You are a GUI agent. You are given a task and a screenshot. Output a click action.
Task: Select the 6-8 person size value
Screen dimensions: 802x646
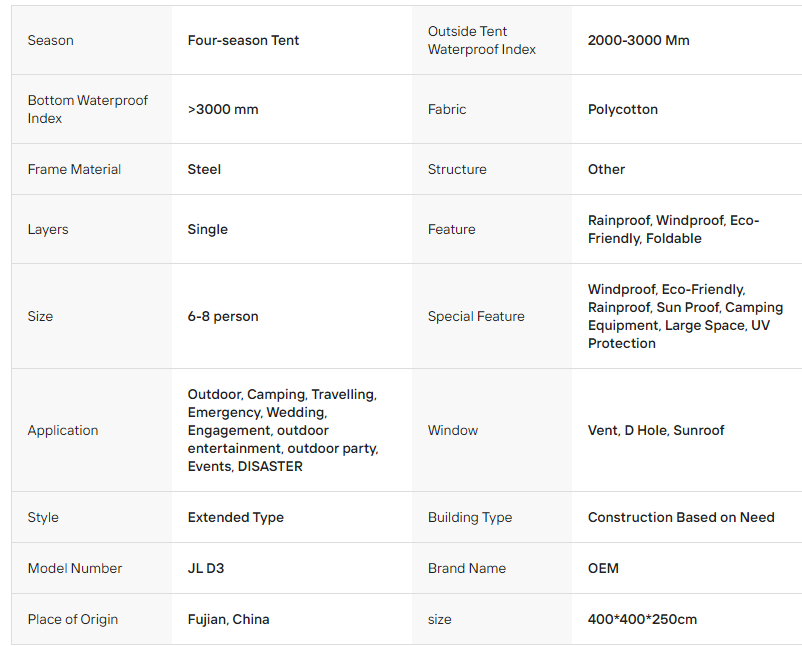(223, 317)
